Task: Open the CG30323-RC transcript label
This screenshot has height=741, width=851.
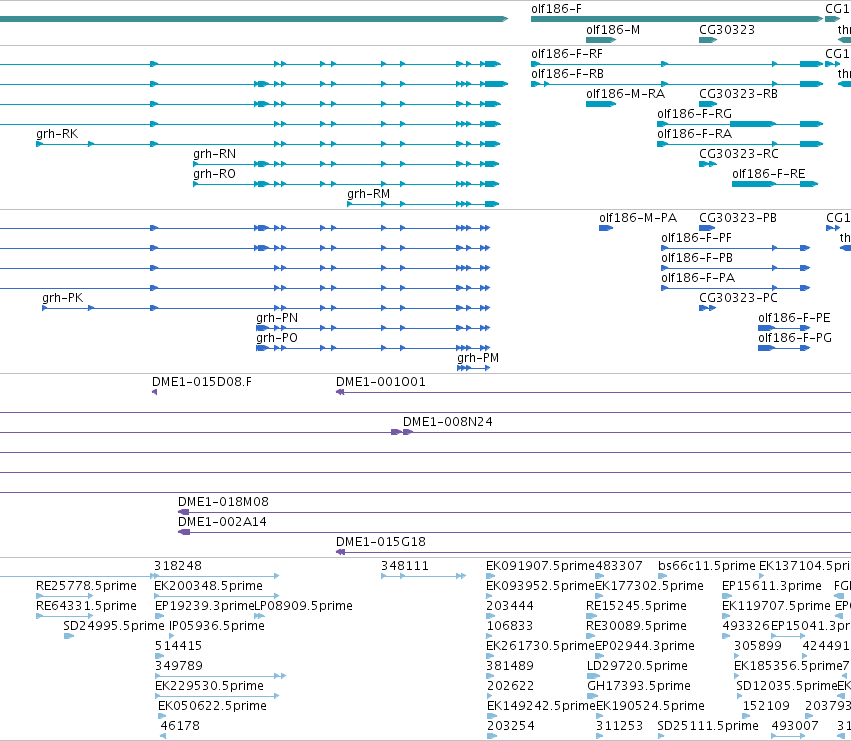Action: (x=739, y=154)
